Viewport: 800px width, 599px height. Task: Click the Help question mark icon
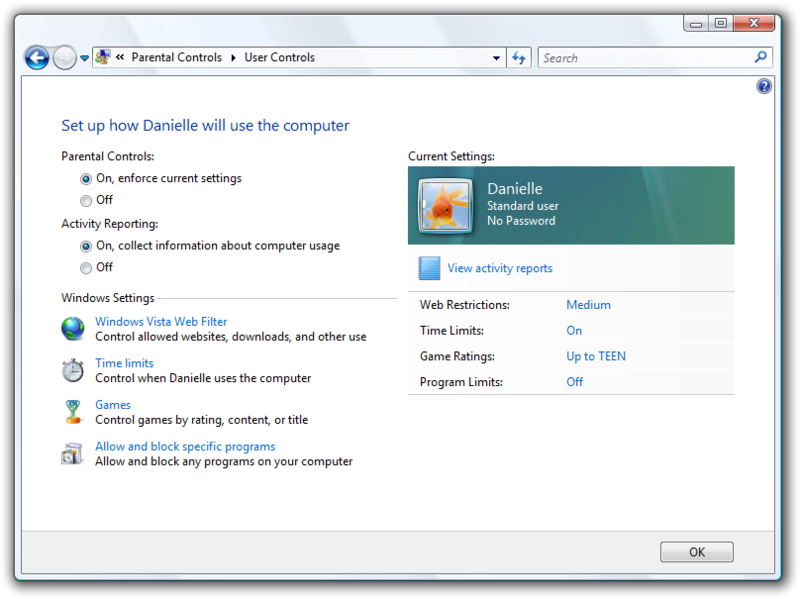pos(764,86)
